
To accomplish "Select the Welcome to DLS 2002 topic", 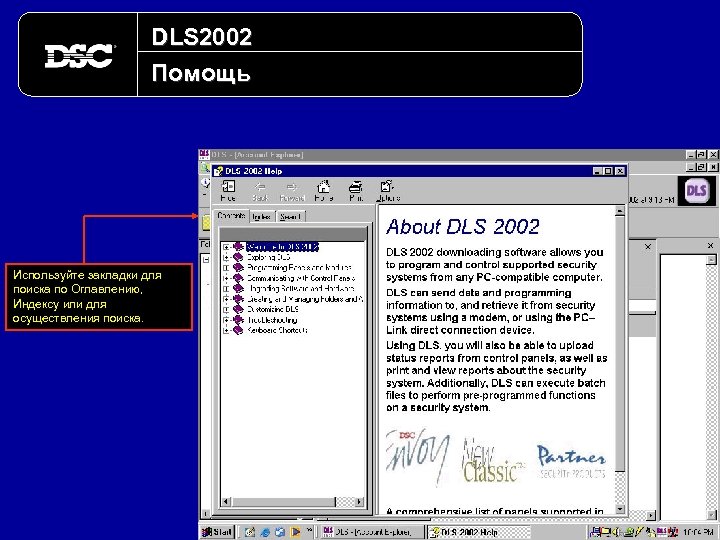I will (282, 247).
